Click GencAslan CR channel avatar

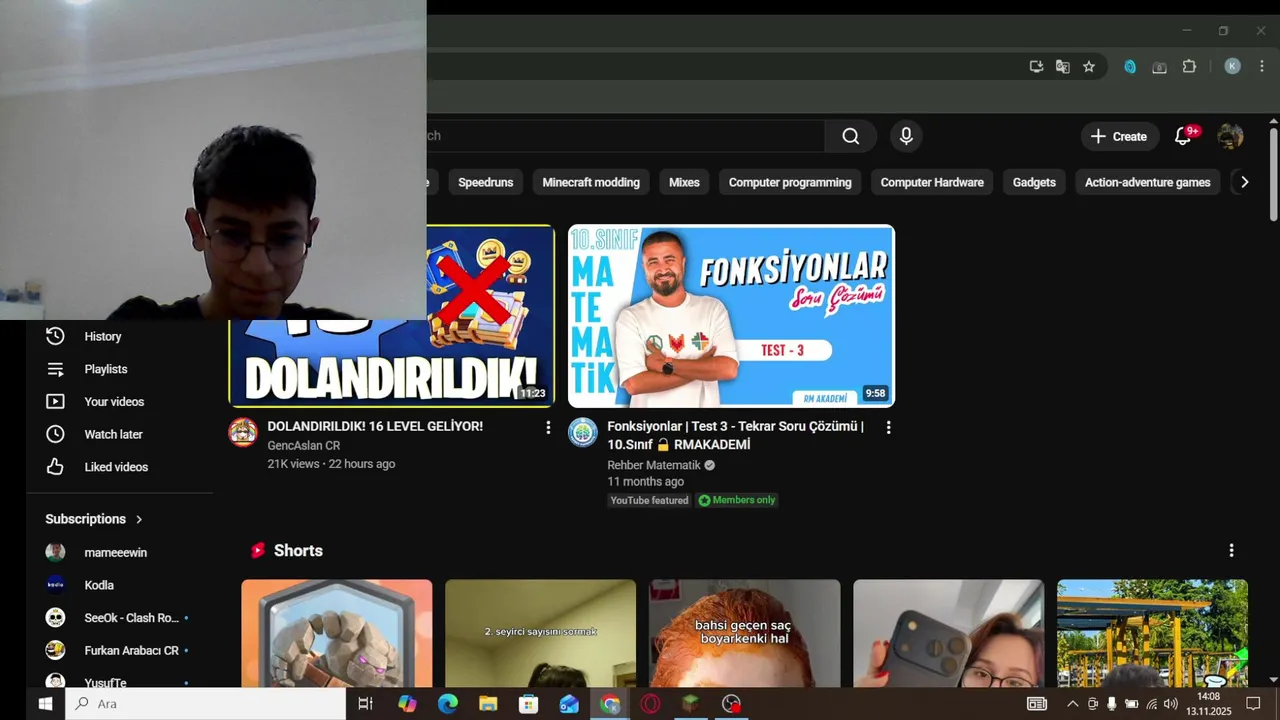pos(243,432)
